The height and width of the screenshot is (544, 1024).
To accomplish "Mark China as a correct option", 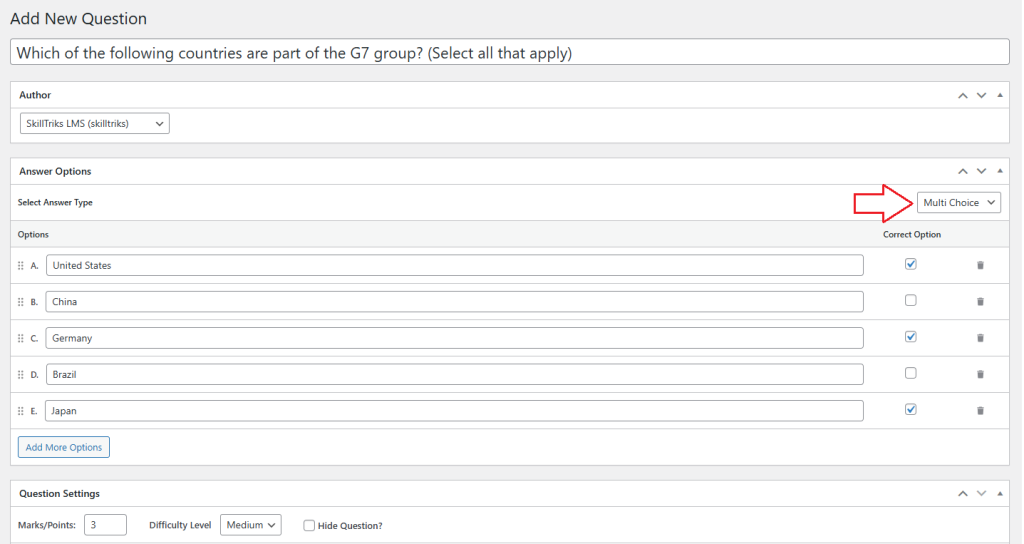I will 910,300.
